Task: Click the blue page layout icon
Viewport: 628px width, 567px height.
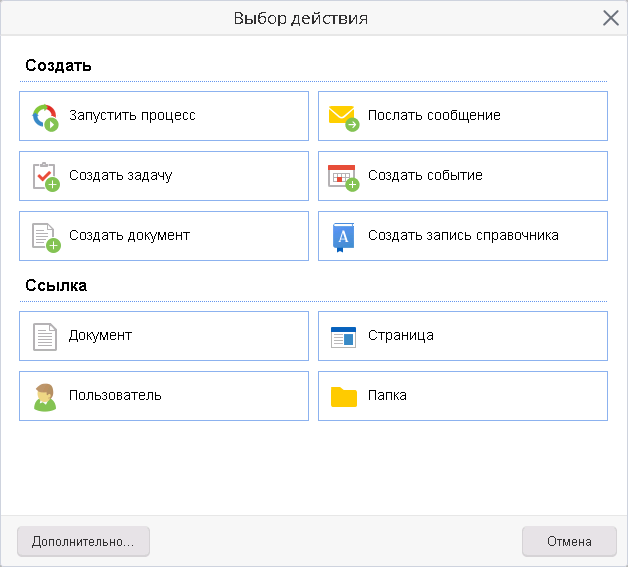Action: point(343,336)
